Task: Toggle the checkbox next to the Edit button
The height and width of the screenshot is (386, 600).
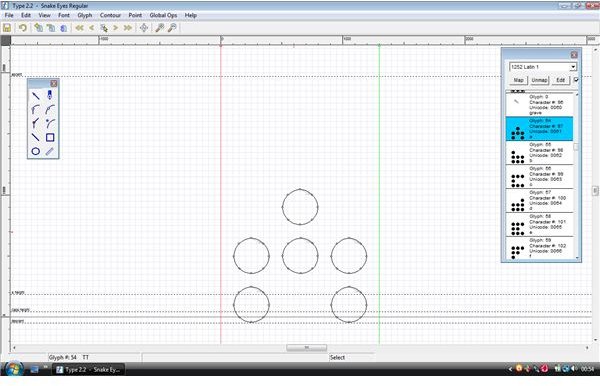Action: pyautogui.click(x=576, y=80)
